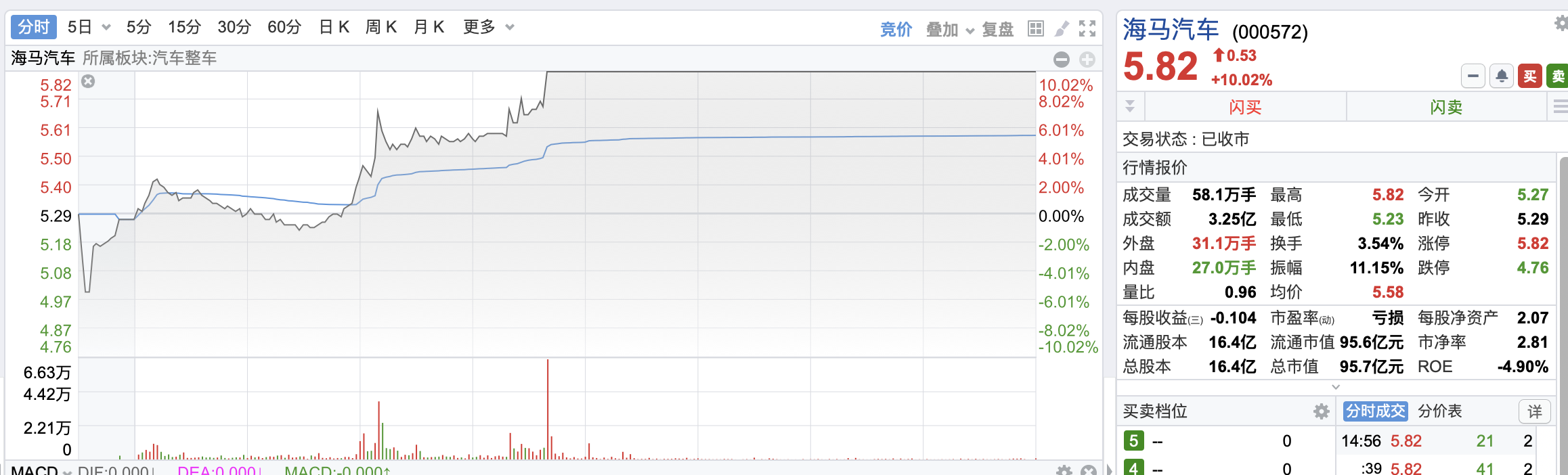1568x475 pixels.
Task: Click the 量比 value 0.96
Action: click(x=1240, y=292)
